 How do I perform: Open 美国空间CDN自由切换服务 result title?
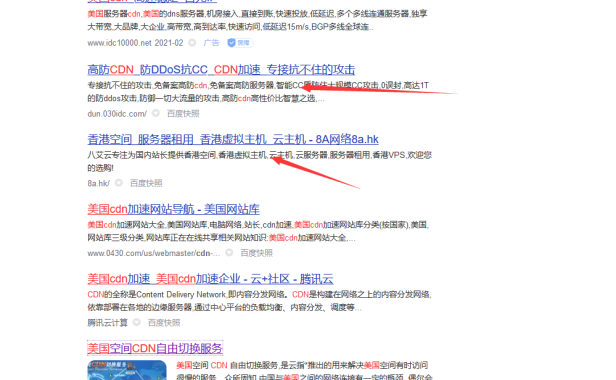155,348
